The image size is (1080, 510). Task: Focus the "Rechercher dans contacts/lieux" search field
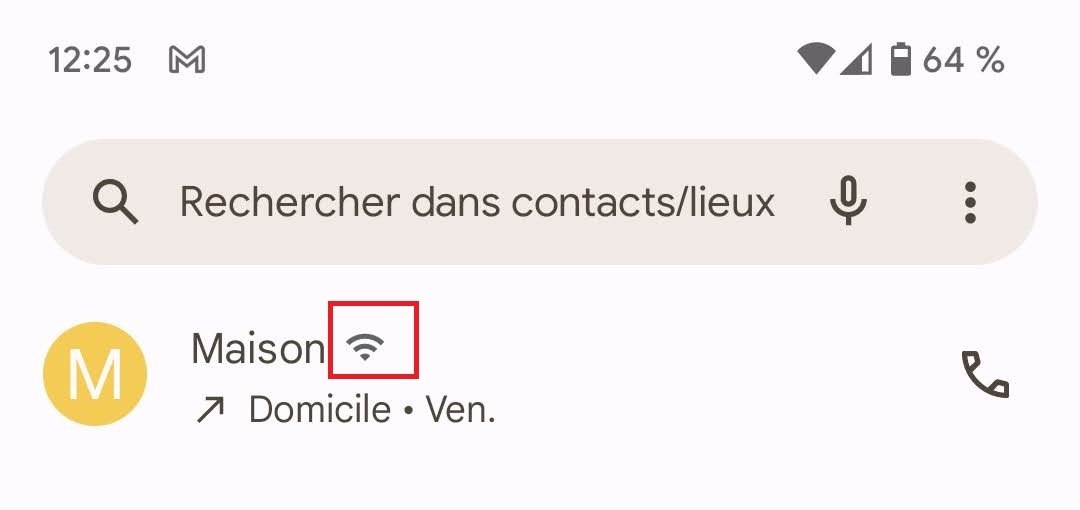[x=476, y=203]
